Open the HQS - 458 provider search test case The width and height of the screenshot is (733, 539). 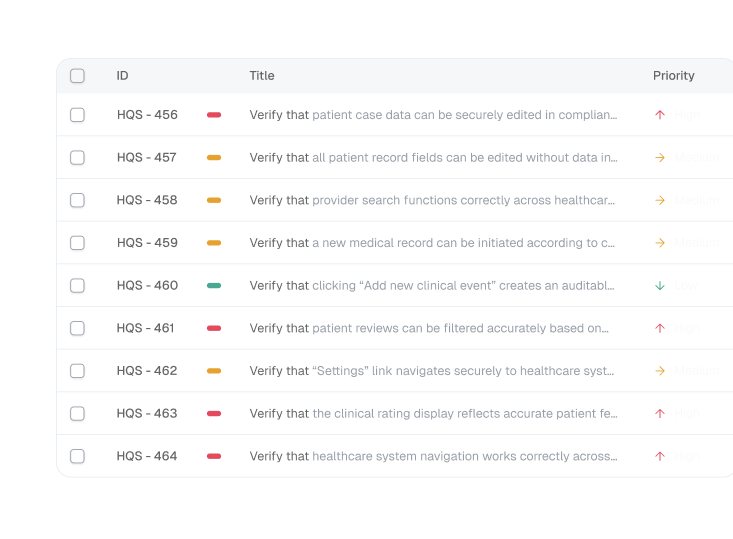[x=433, y=200]
